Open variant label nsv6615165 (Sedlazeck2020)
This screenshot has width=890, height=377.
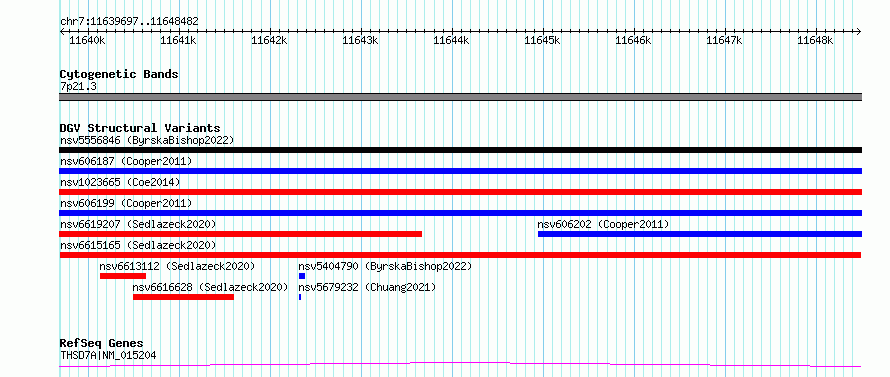click(138, 245)
